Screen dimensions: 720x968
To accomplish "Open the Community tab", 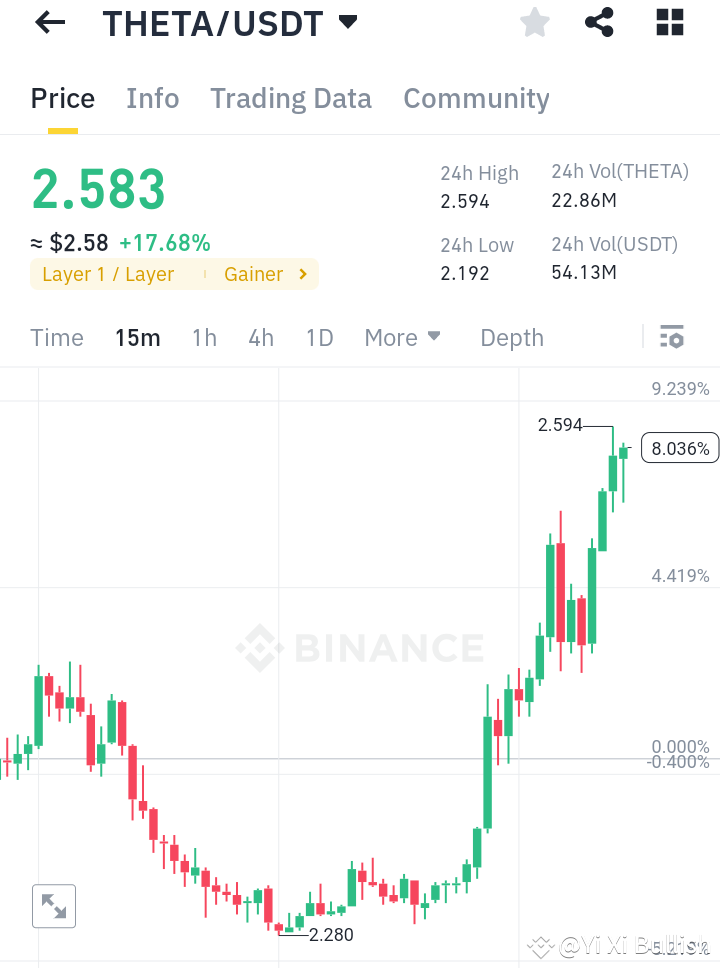I will pyautogui.click(x=476, y=98).
